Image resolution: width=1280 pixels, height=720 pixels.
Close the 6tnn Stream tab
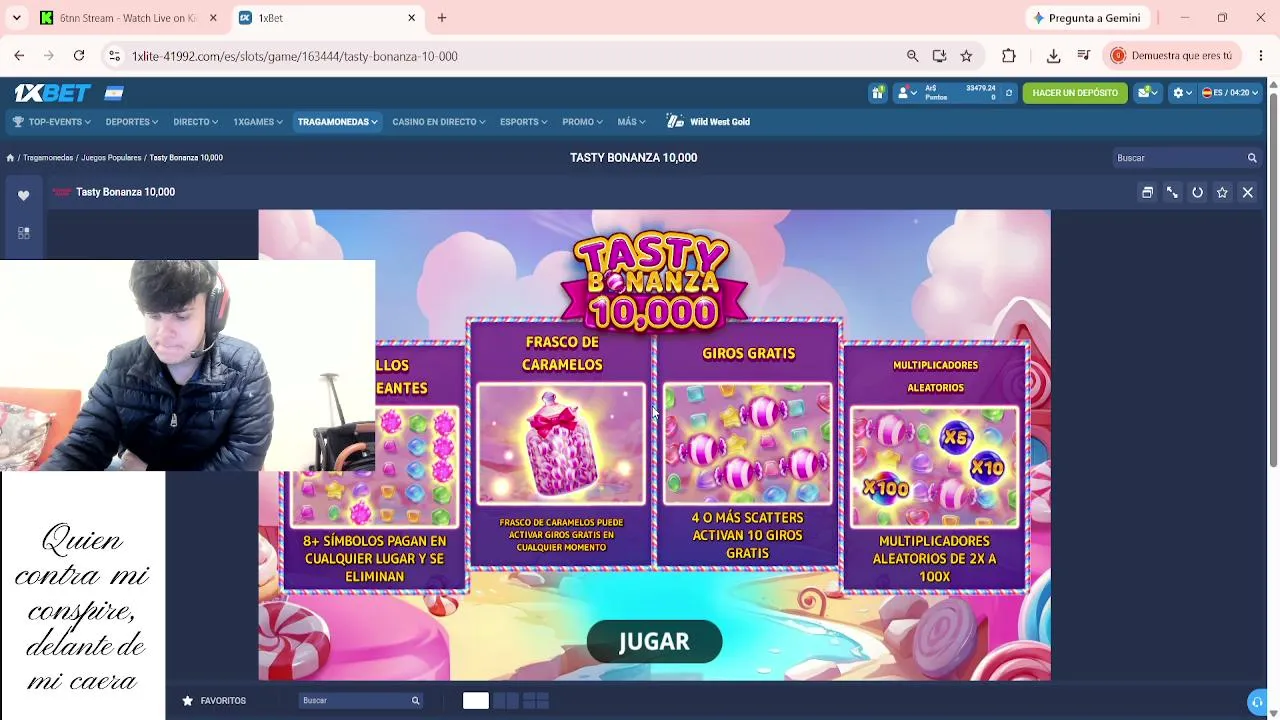pyautogui.click(x=213, y=18)
